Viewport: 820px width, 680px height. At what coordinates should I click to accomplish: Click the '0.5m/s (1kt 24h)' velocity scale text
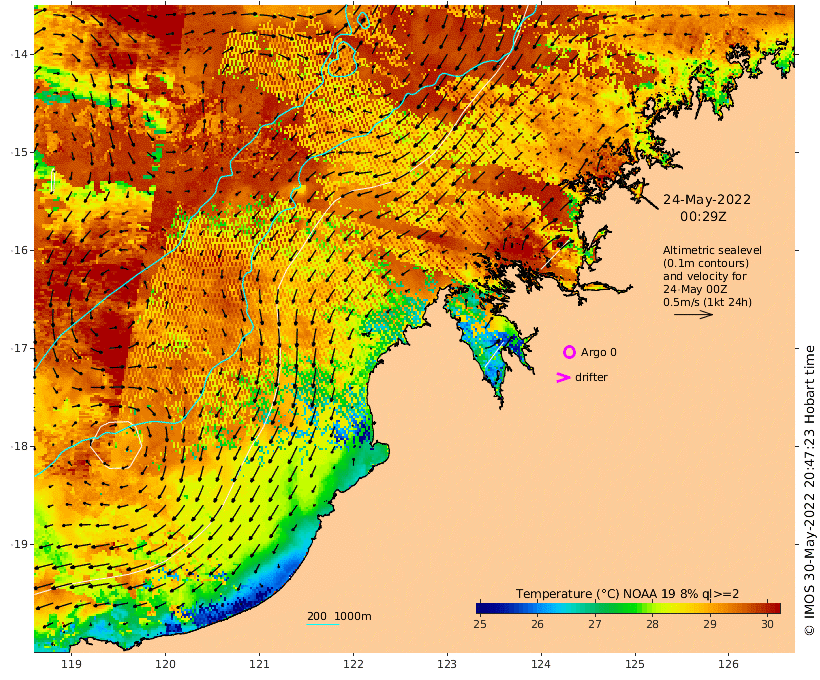click(x=708, y=302)
